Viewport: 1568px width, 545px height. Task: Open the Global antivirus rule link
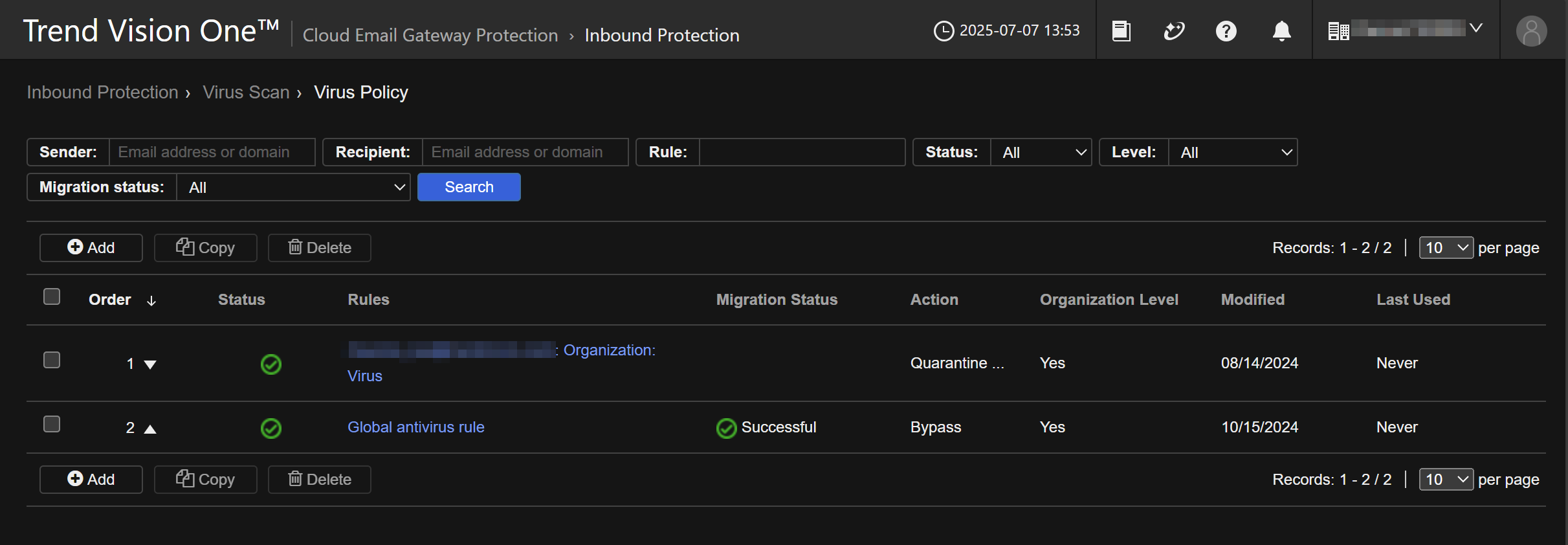pyautogui.click(x=415, y=427)
